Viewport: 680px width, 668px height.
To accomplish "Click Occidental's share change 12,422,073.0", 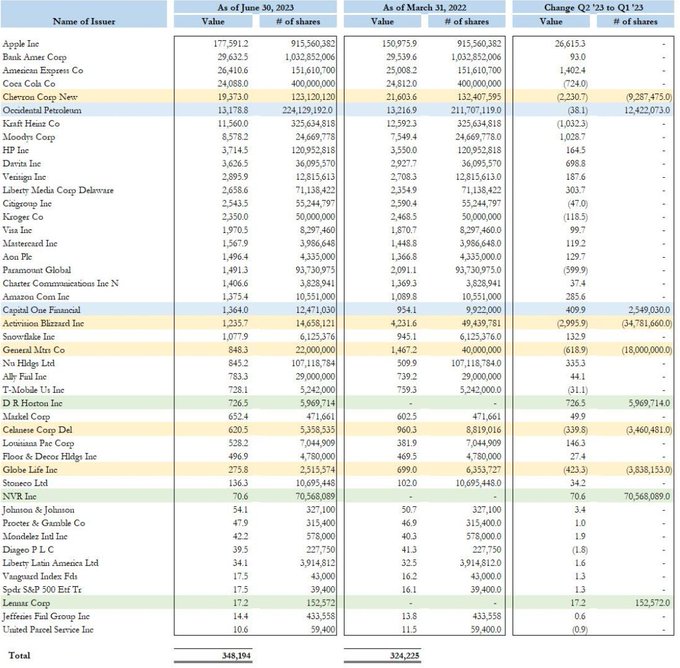I will [x=647, y=110].
